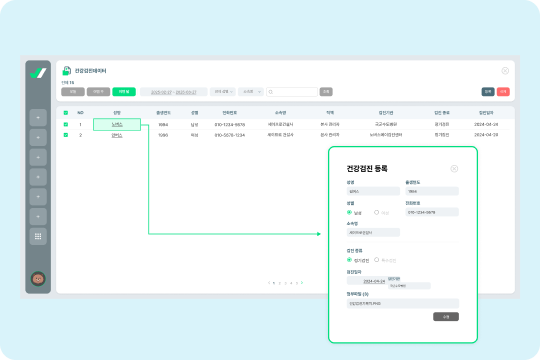Viewport: 540px width, 360px height.
Task: Open the date range picker field
Action: [x=174, y=92]
